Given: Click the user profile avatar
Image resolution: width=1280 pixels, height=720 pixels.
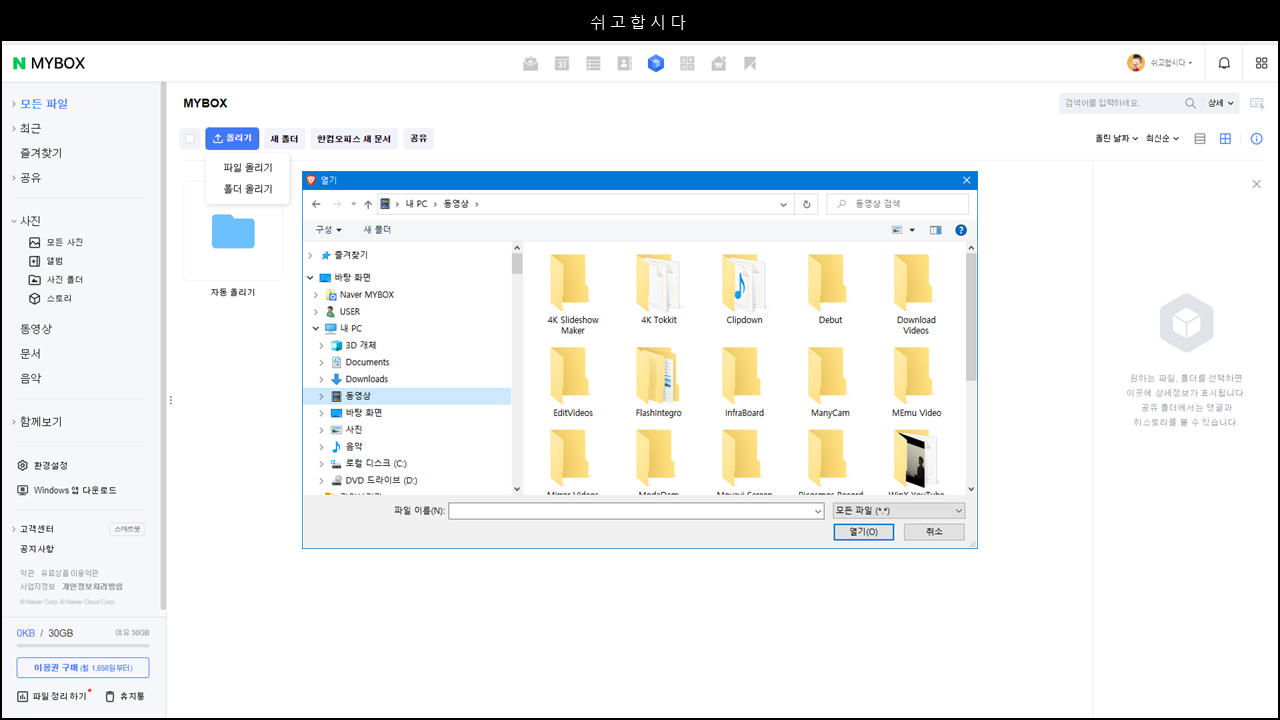Looking at the screenshot, I should pos(1136,63).
